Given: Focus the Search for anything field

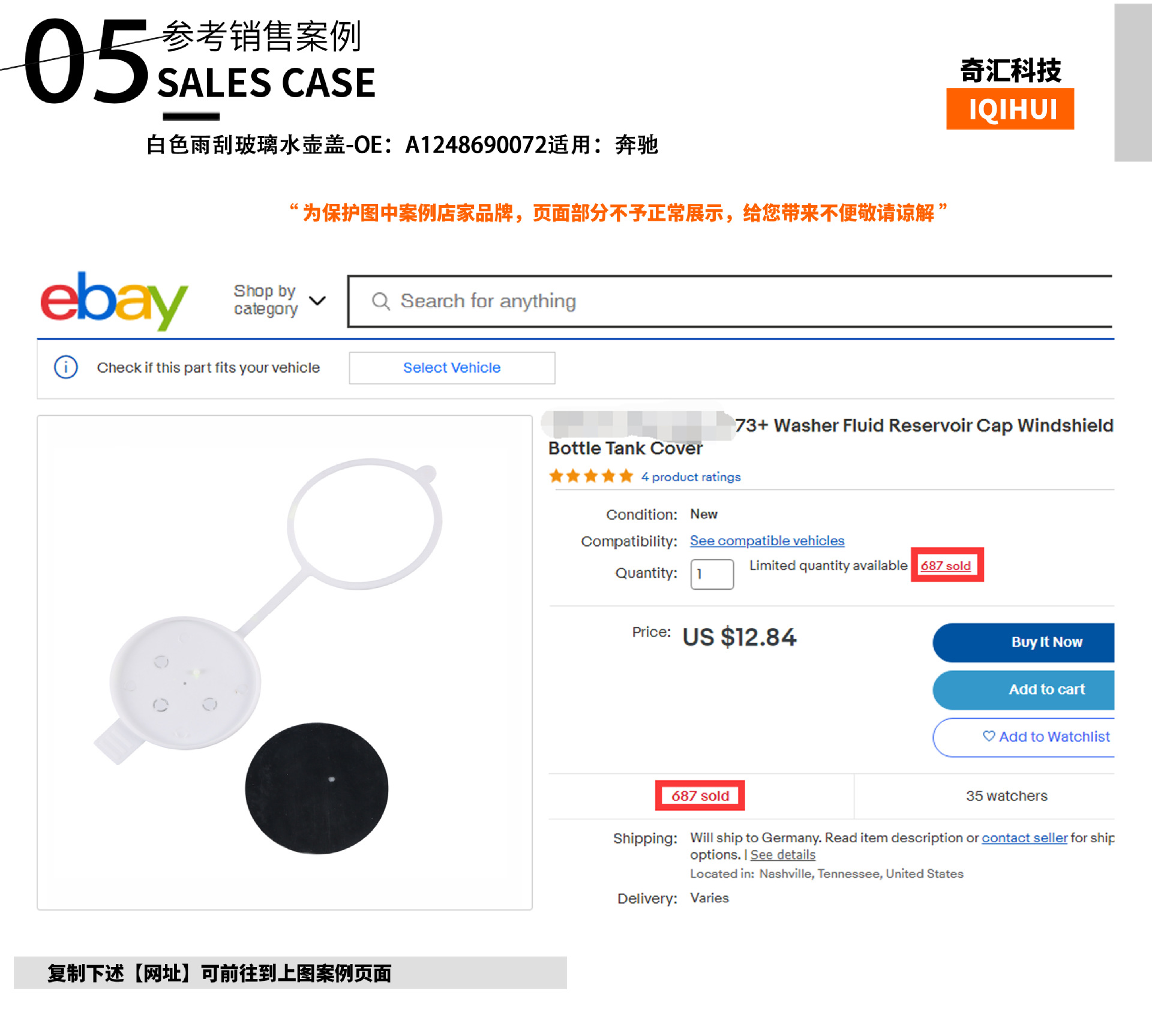Looking at the screenshot, I should (730, 301).
